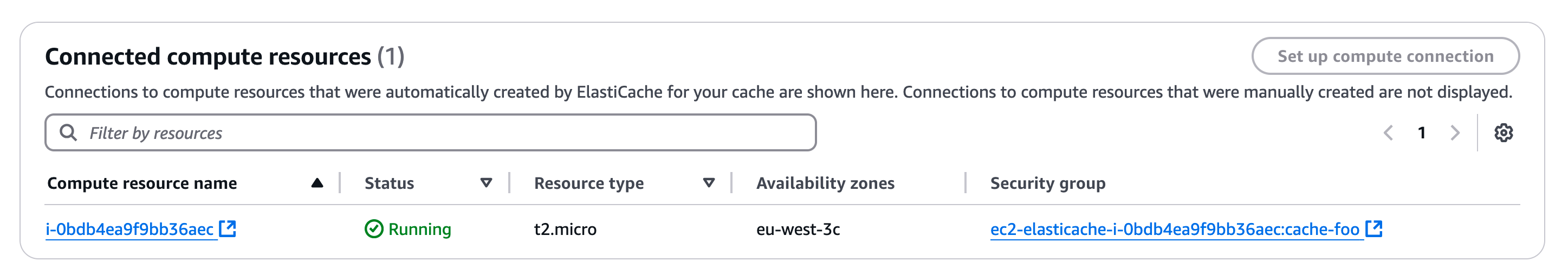Click the magnifier search icon
Image resolution: width=1568 pixels, height=280 pixels.
point(68,133)
